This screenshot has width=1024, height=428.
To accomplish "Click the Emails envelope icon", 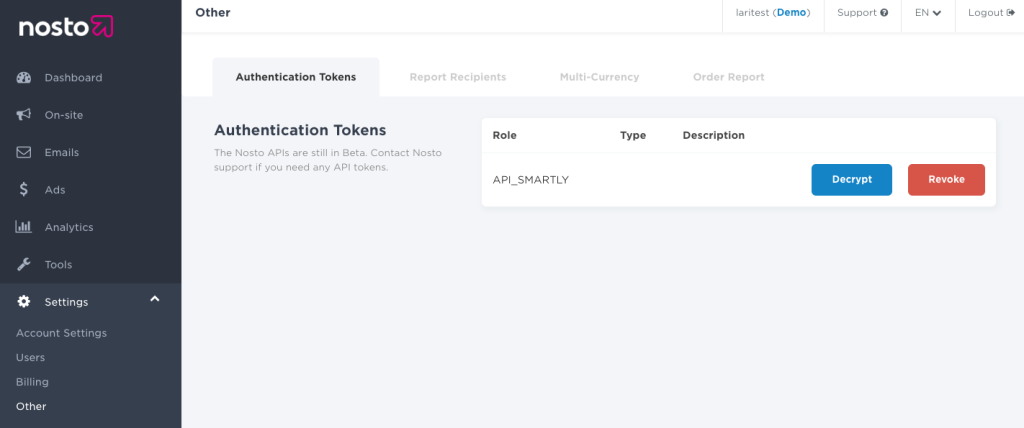I will point(24,153).
